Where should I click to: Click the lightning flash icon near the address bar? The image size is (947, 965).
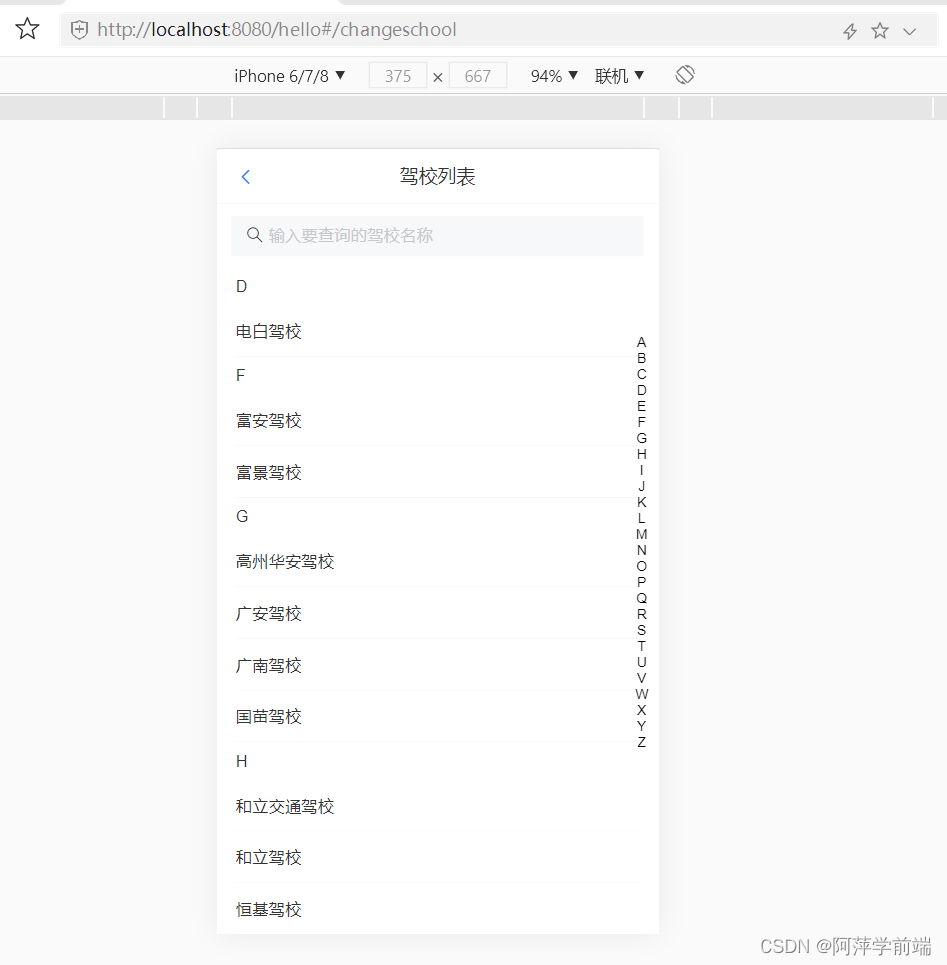pos(849,29)
